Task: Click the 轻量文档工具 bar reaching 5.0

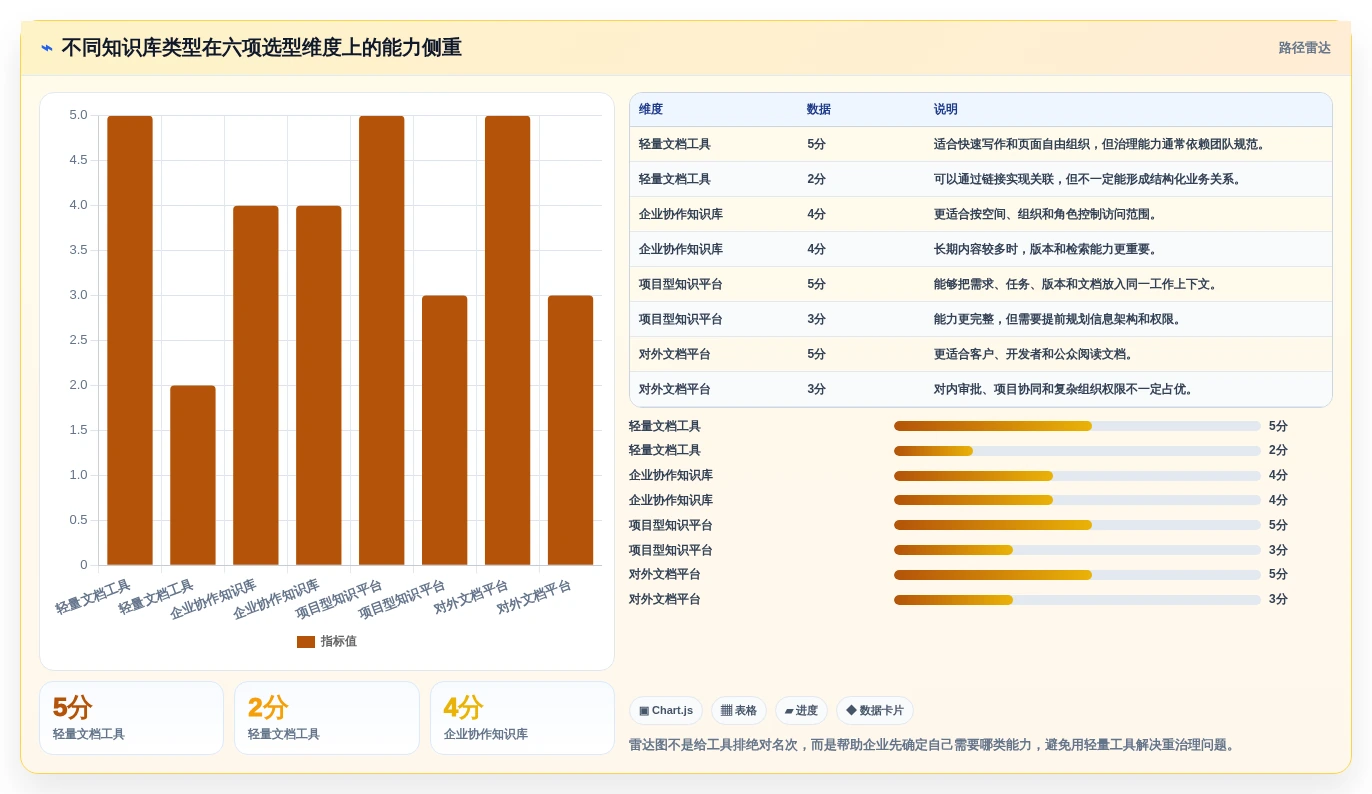Action: pyautogui.click(x=130, y=340)
